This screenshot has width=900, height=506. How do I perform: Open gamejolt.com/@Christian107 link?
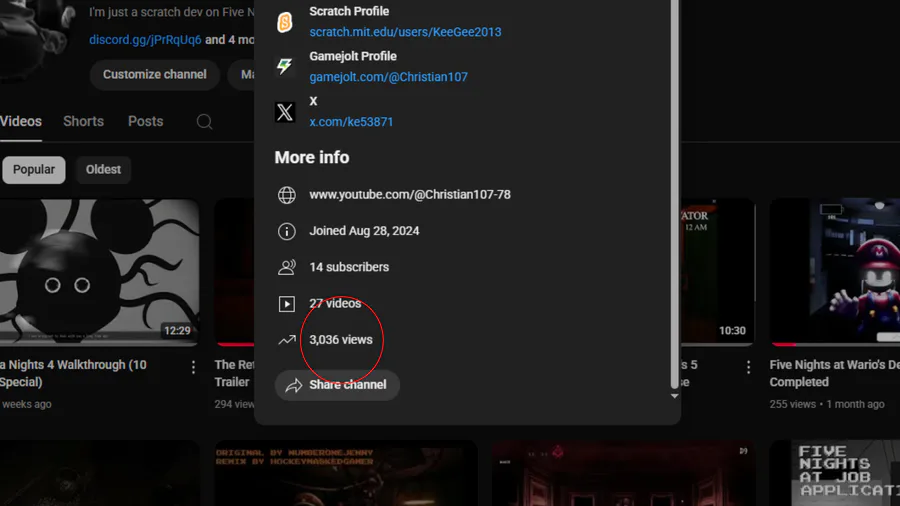point(389,77)
